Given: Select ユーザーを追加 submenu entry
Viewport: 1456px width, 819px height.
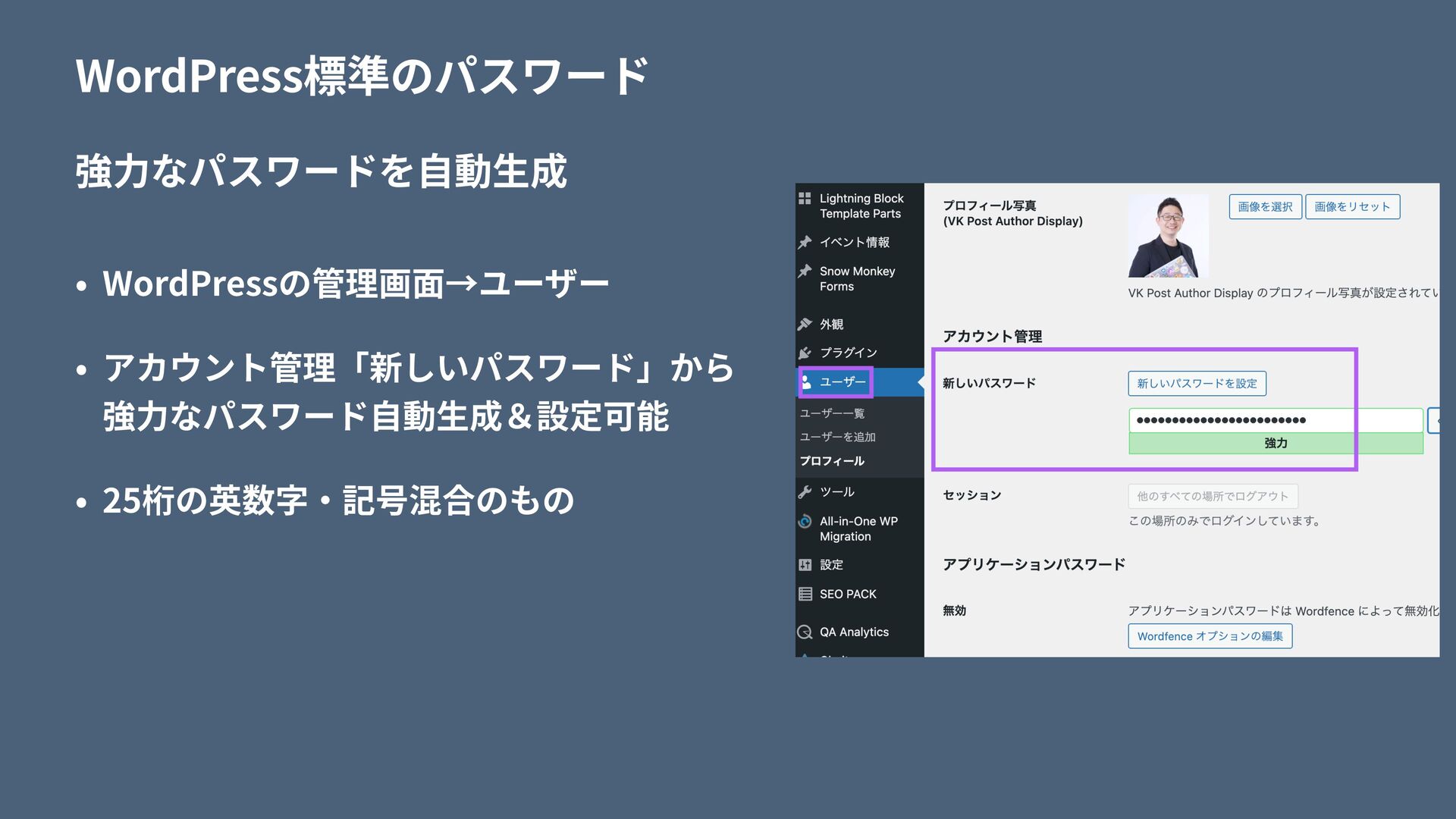Looking at the screenshot, I should point(837,437).
